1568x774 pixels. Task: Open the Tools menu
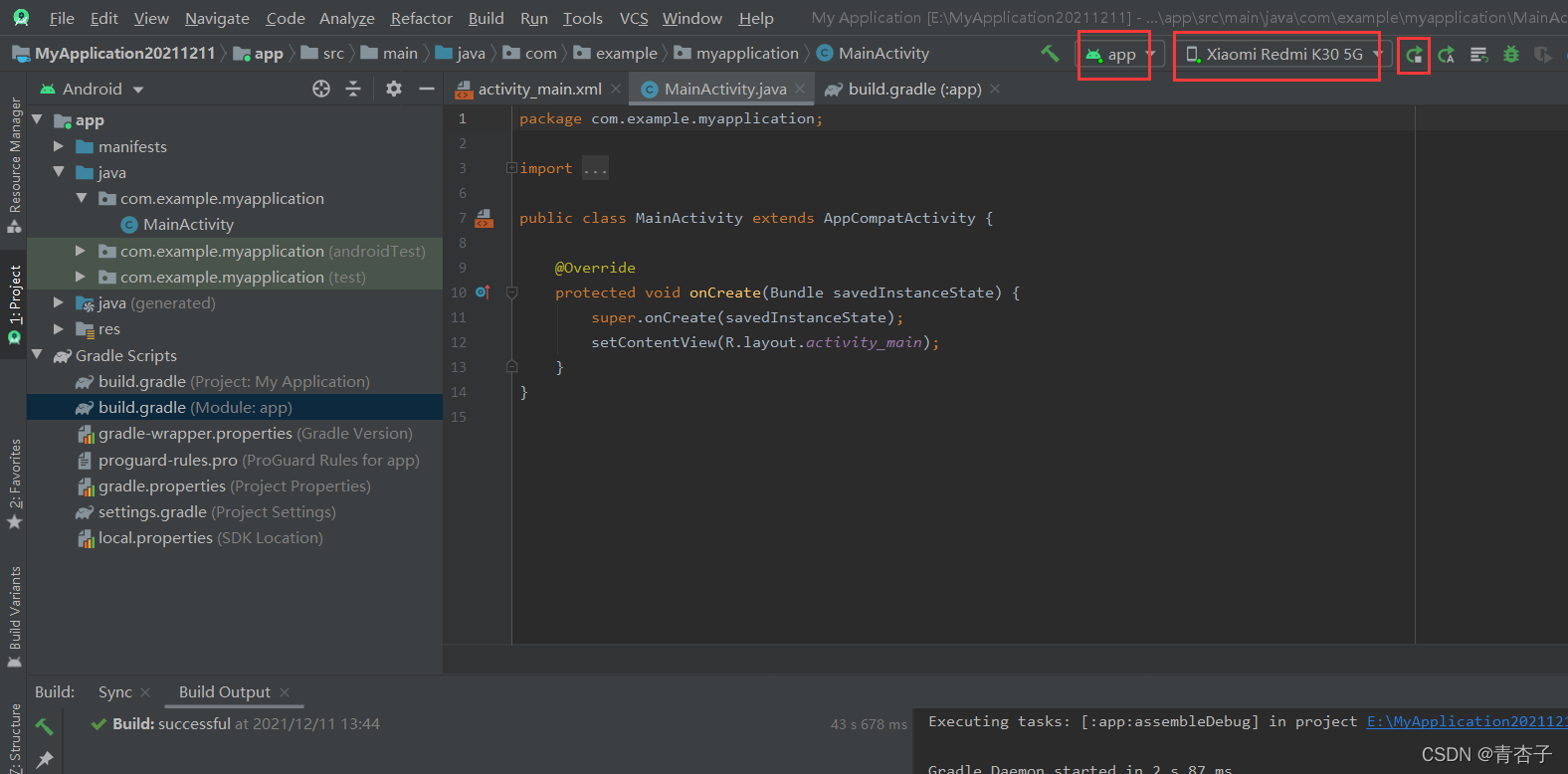pyautogui.click(x=582, y=18)
